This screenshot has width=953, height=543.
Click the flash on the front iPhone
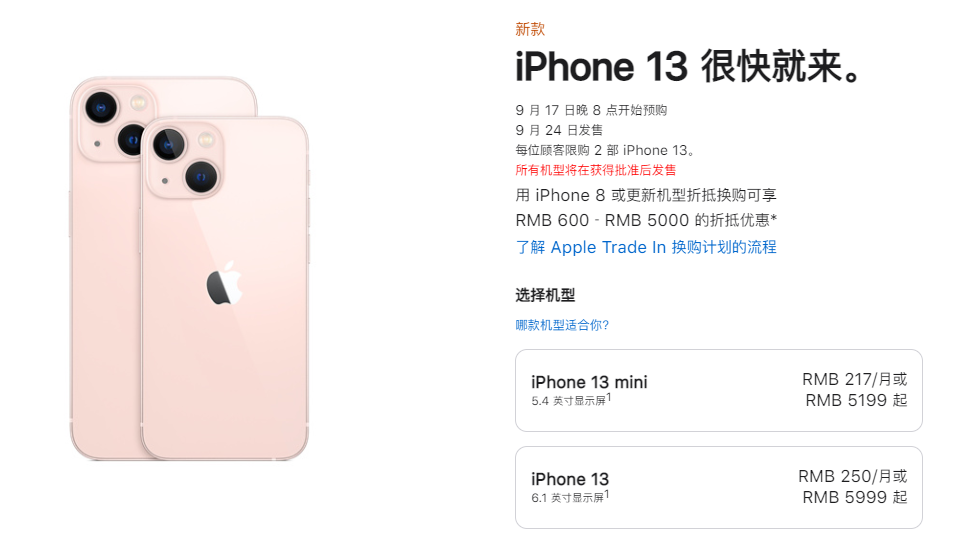point(207,139)
